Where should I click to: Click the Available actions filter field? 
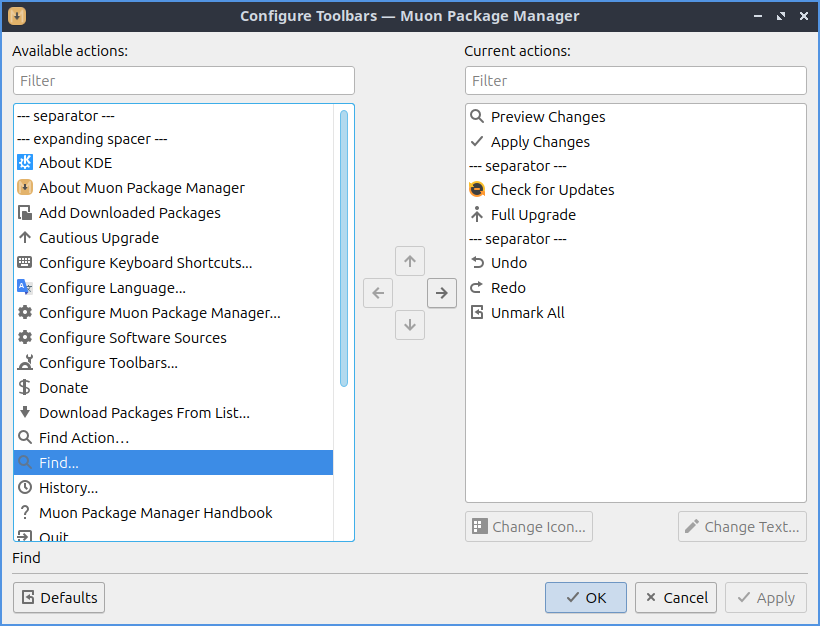point(183,81)
